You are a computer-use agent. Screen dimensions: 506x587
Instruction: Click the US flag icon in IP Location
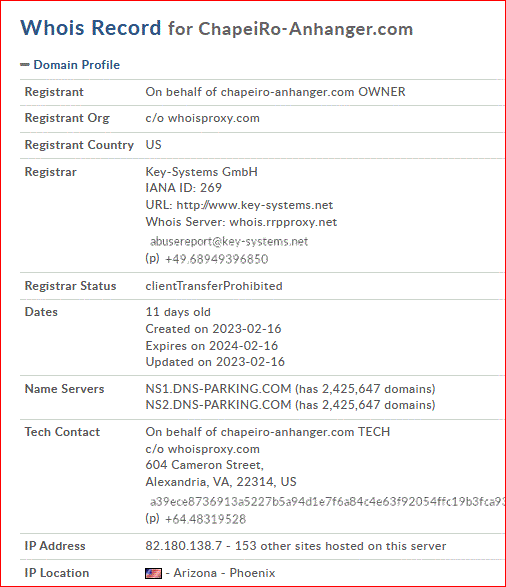pyautogui.click(x=153, y=573)
